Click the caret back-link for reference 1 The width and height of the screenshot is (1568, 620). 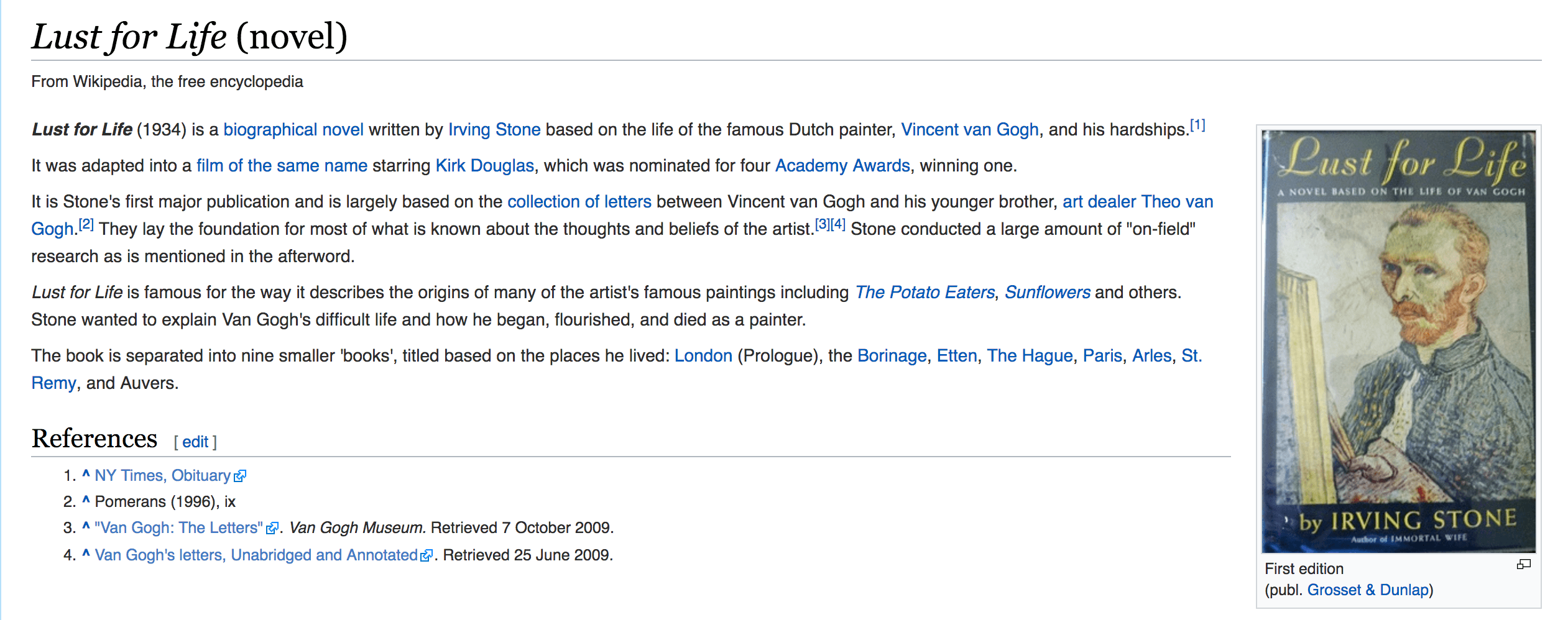click(86, 475)
